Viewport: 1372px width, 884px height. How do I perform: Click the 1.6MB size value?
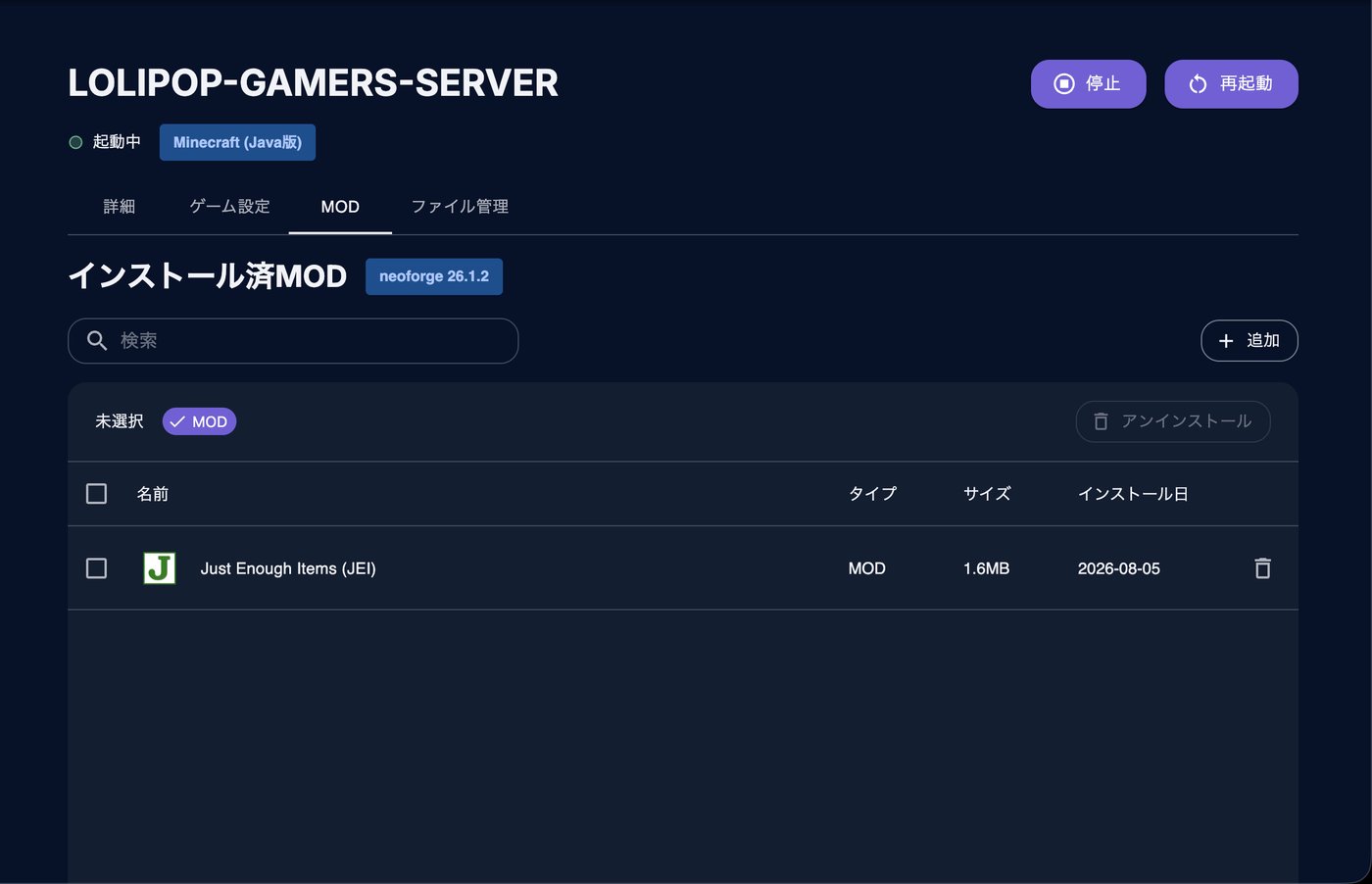point(986,568)
